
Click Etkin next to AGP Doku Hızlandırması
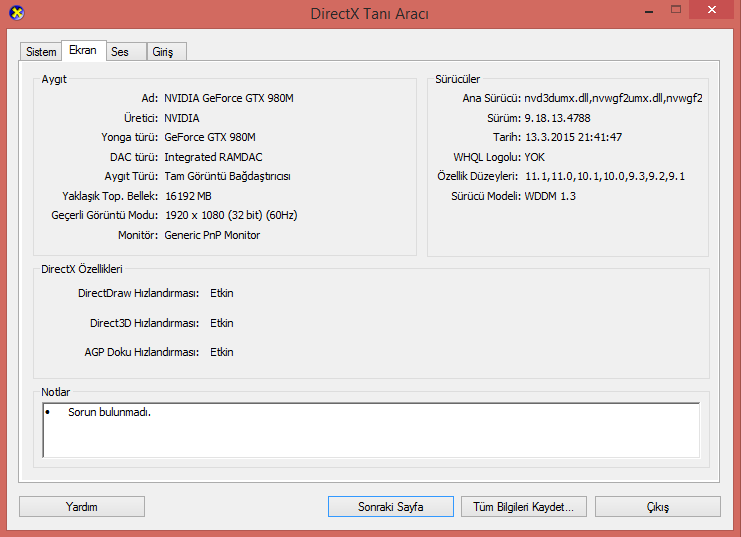222,353
